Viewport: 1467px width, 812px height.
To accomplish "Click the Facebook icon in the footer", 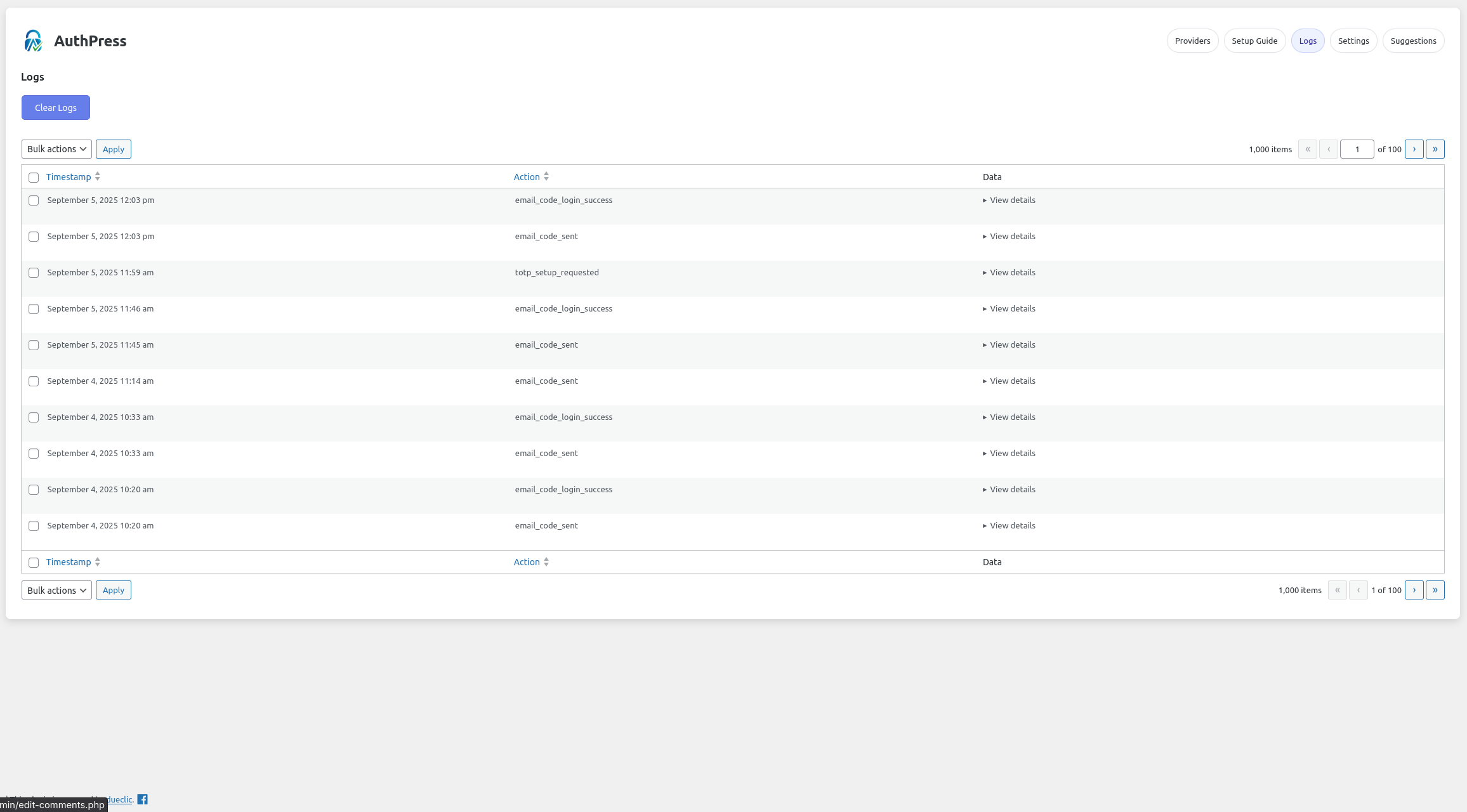I will click(x=142, y=799).
